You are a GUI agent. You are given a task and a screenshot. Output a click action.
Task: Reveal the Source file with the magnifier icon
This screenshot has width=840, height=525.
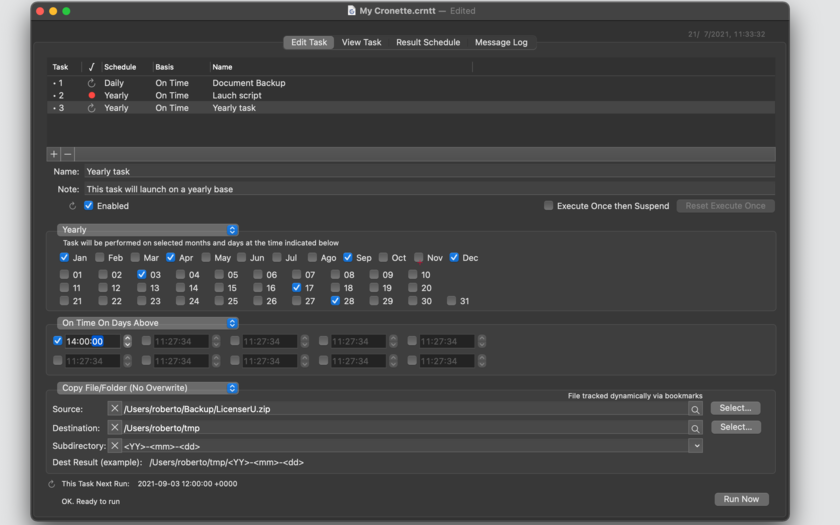click(695, 409)
